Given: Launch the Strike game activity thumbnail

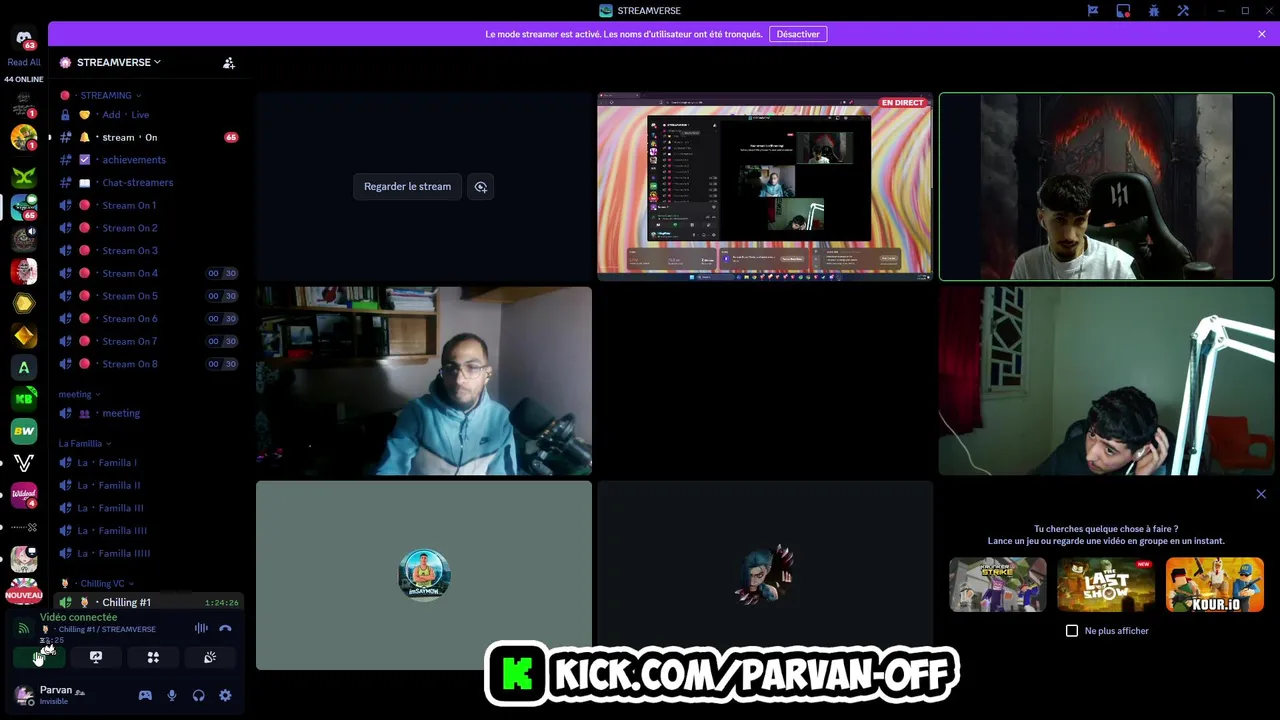Looking at the screenshot, I should [x=998, y=584].
